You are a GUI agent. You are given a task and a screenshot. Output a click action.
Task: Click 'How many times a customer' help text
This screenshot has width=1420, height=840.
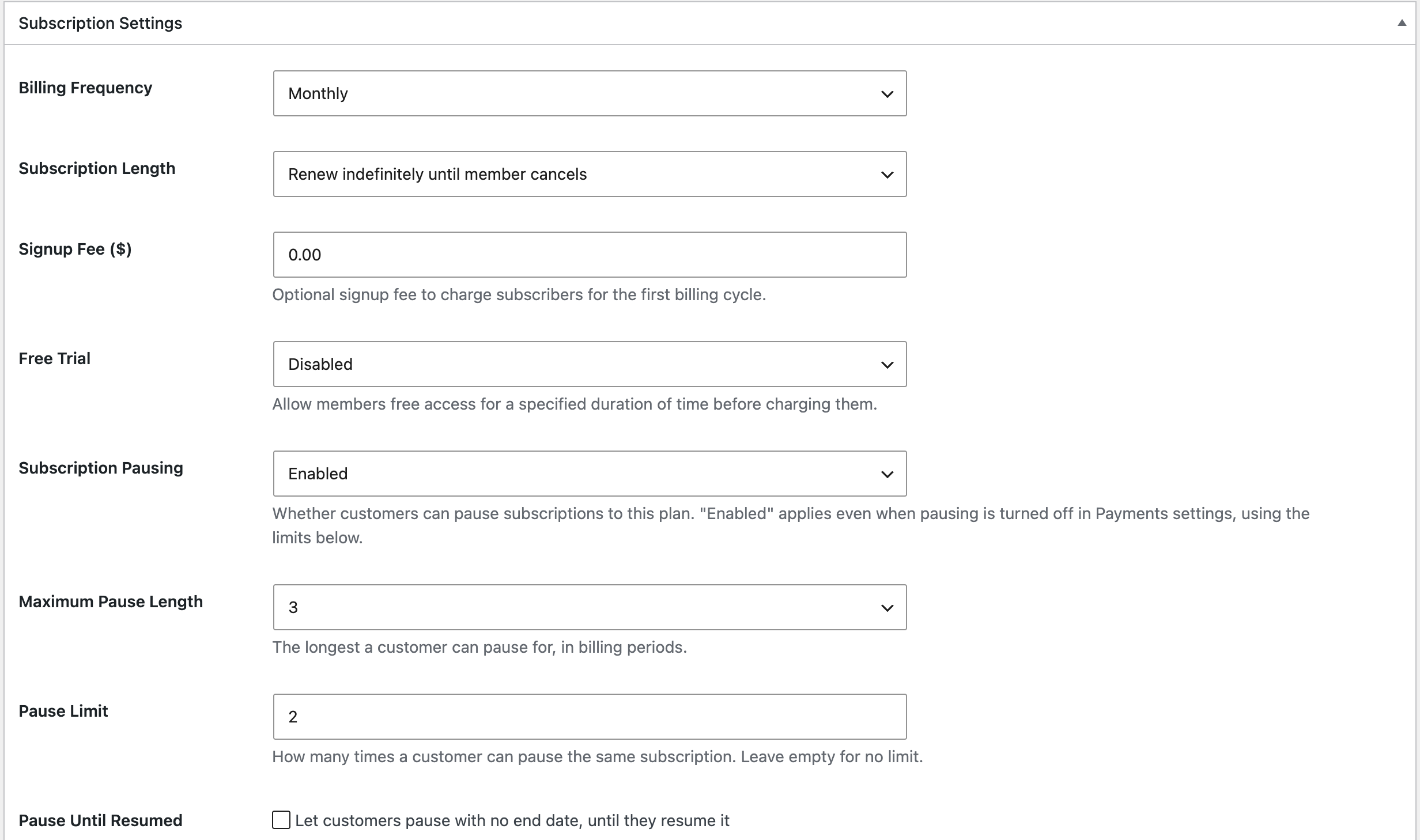pyautogui.click(x=598, y=757)
